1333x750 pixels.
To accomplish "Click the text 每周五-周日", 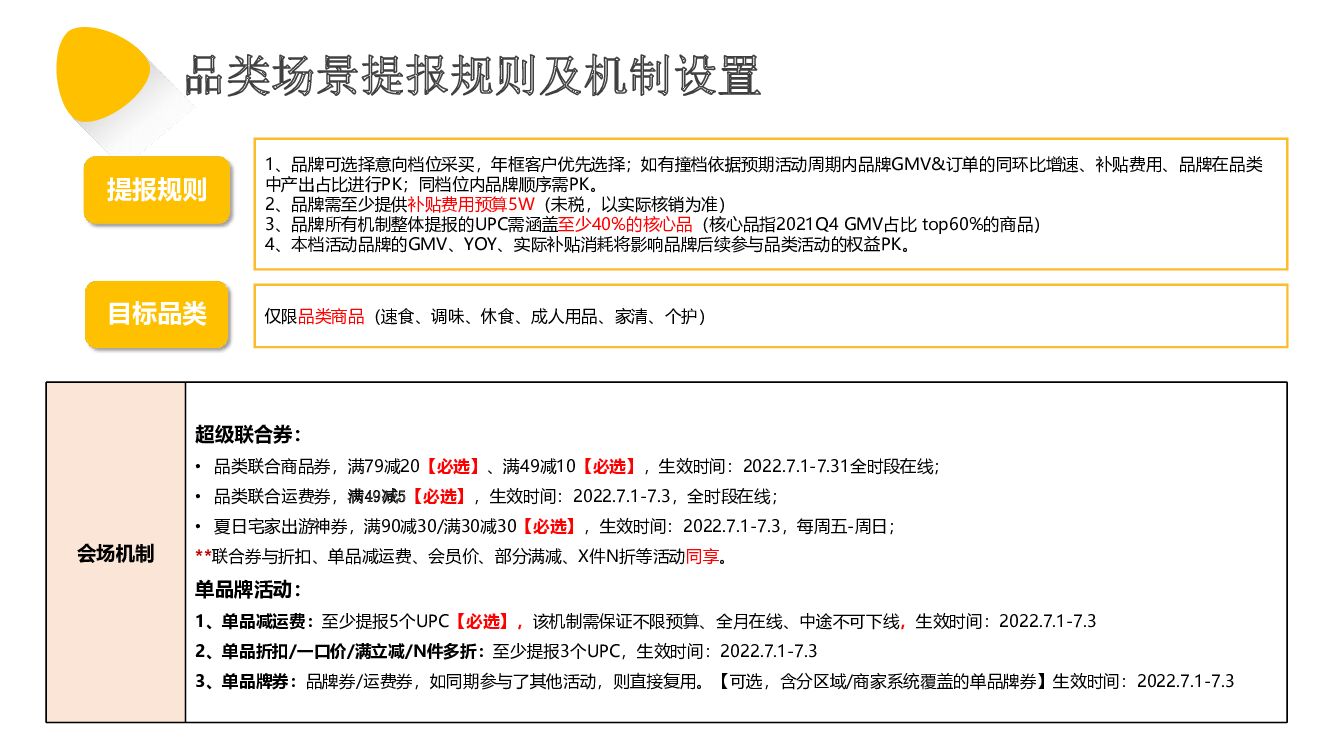I will click(844, 526).
